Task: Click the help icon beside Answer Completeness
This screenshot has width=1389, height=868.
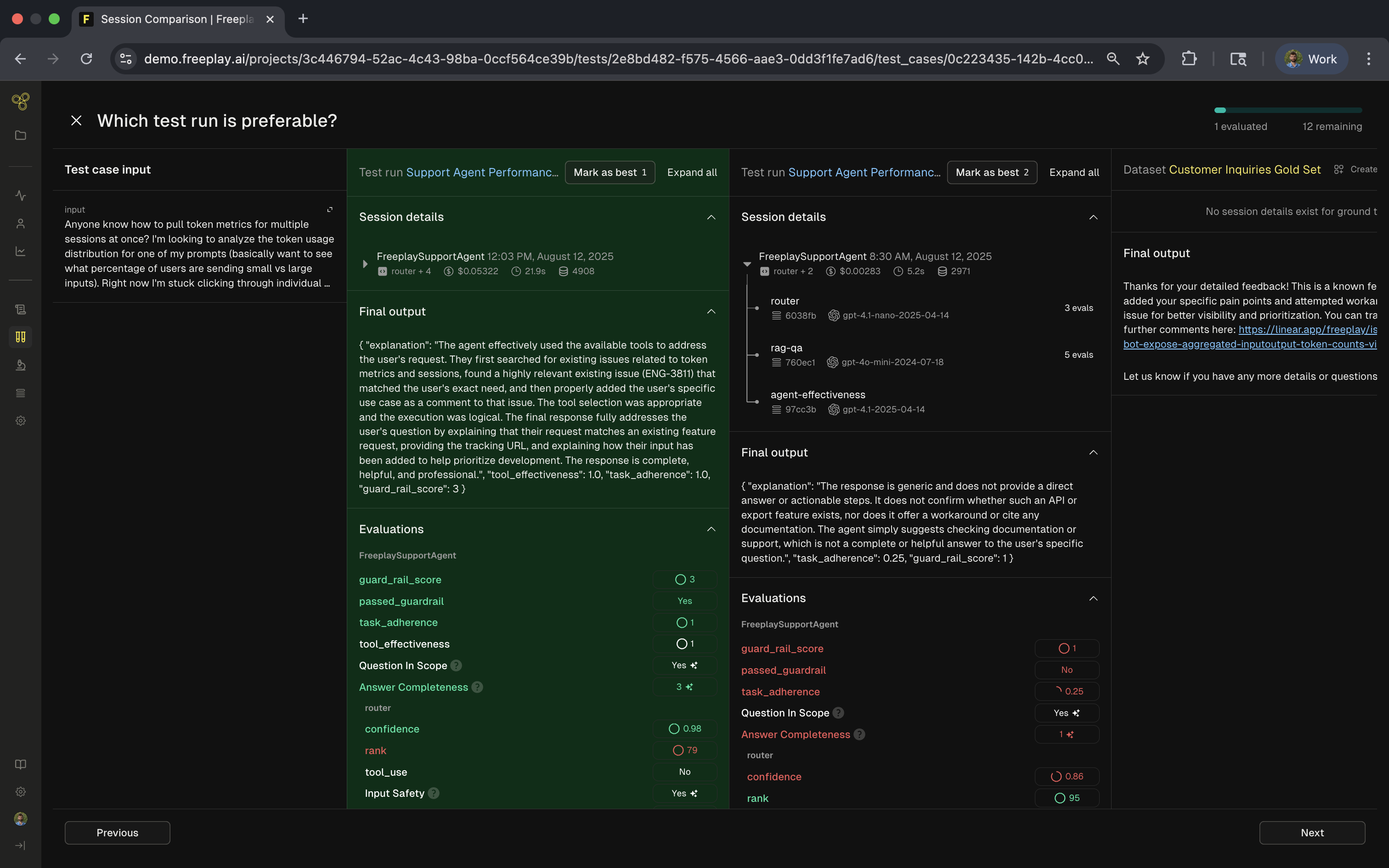Action: 477,687
